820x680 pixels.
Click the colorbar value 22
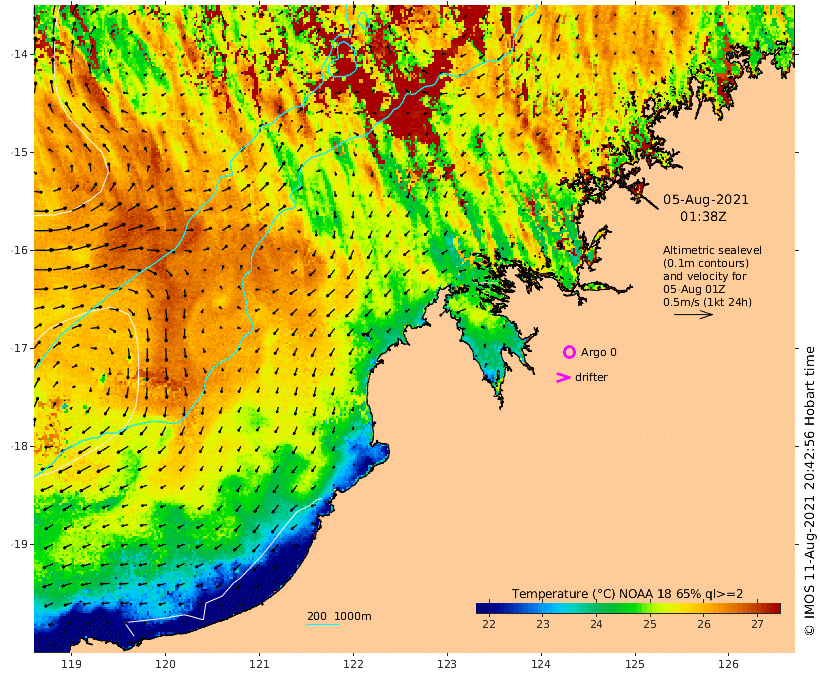[488, 624]
